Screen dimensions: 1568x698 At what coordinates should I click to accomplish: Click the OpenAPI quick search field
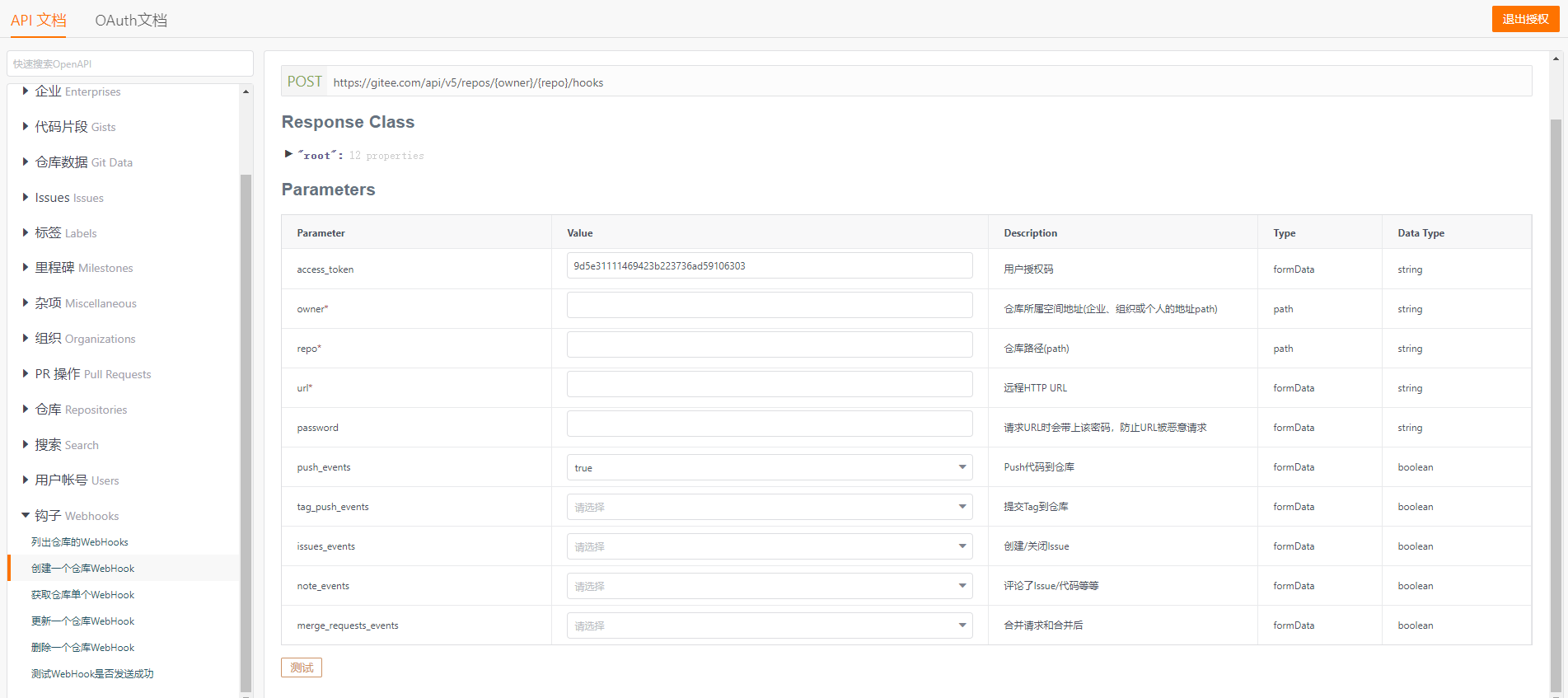tap(130, 63)
